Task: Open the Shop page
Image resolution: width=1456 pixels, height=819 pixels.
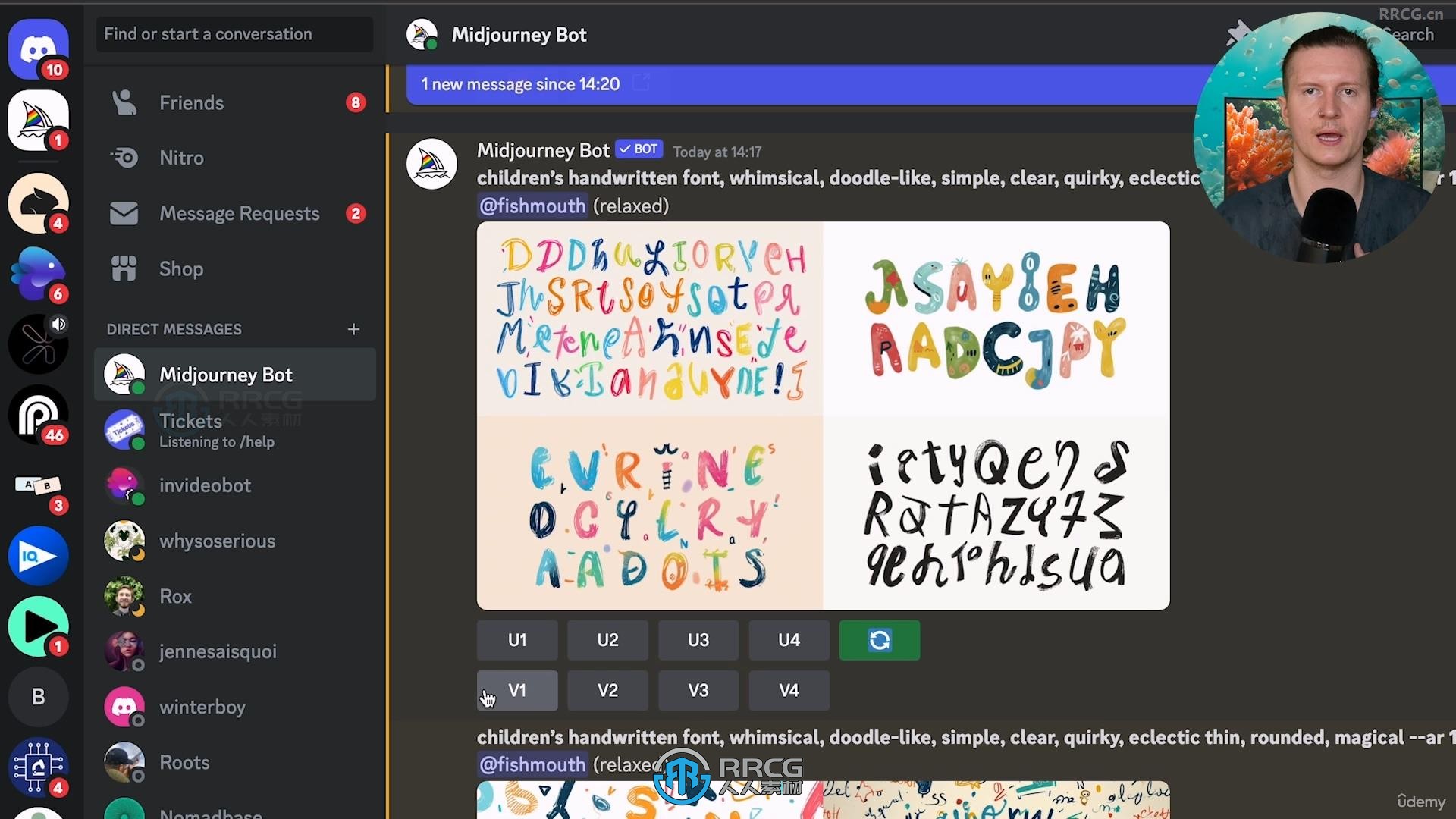Action: point(235,268)
